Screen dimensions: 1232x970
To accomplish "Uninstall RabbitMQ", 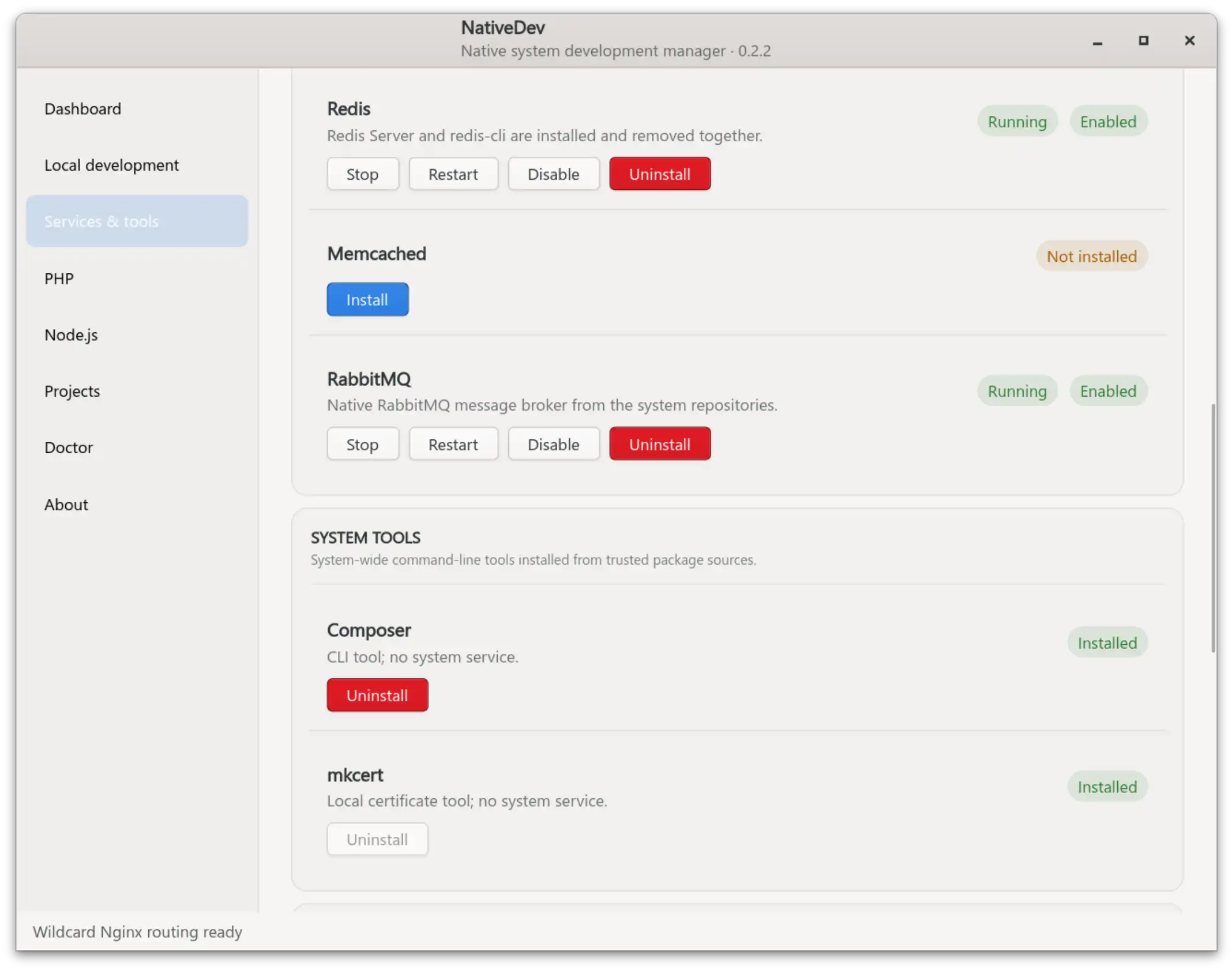I will pos(660,444).
